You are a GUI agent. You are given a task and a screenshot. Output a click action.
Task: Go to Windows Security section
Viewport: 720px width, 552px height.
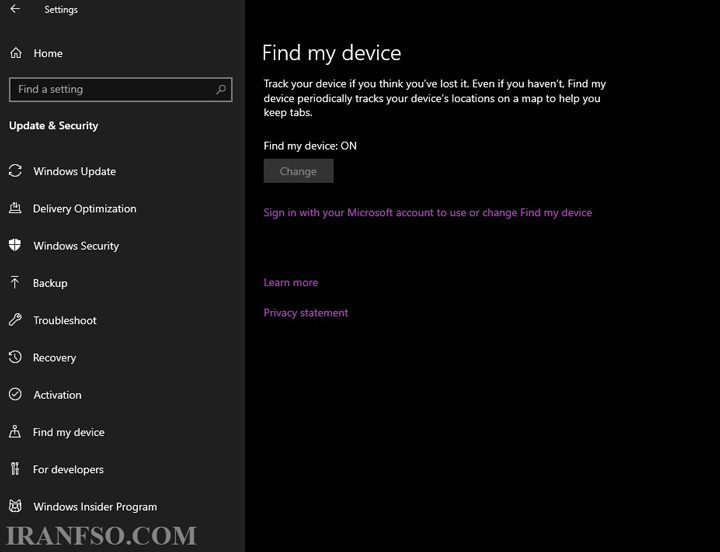(x=76, y=246)
